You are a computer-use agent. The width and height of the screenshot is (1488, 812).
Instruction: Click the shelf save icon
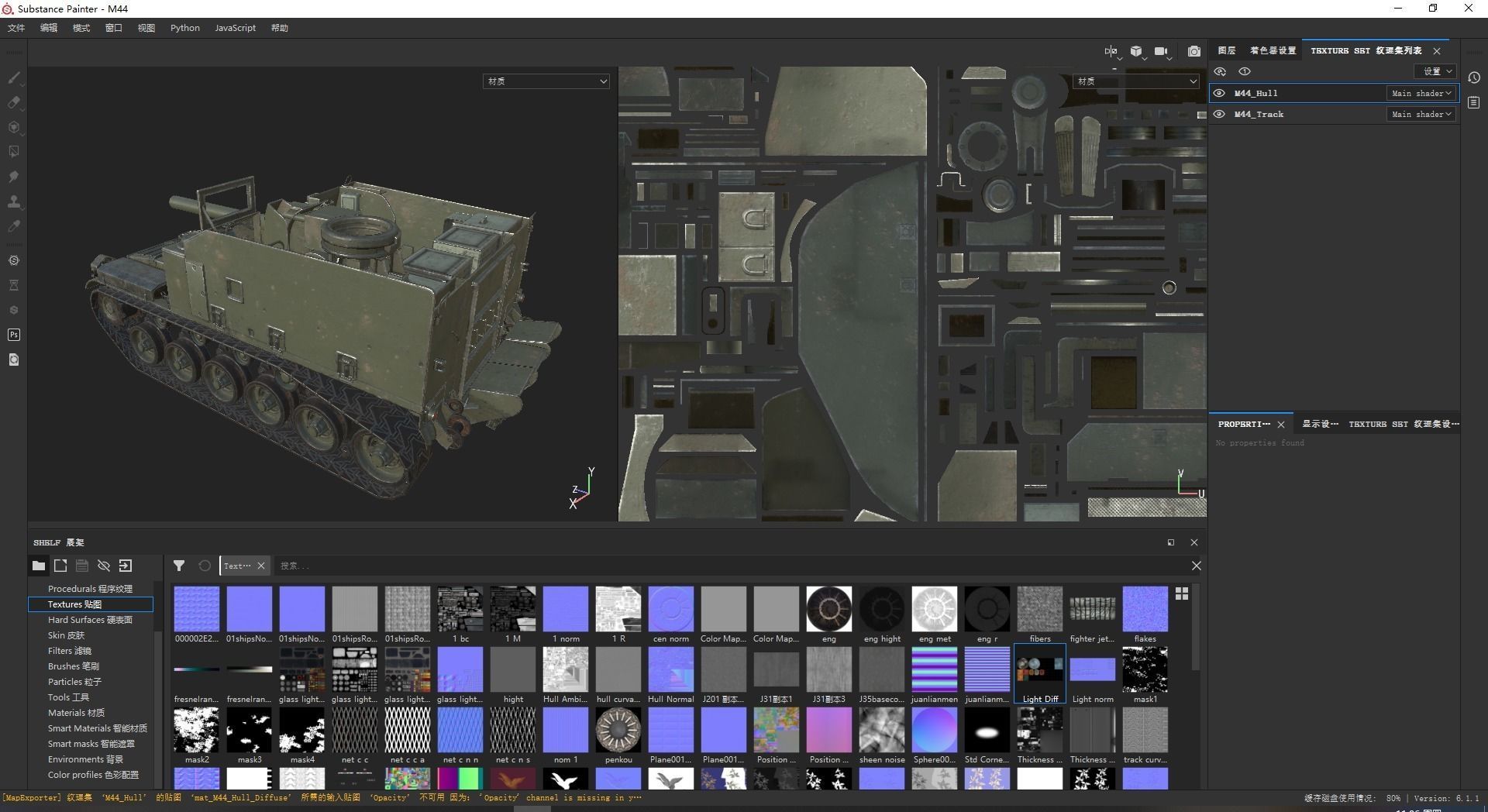click(x=82, y=566)
